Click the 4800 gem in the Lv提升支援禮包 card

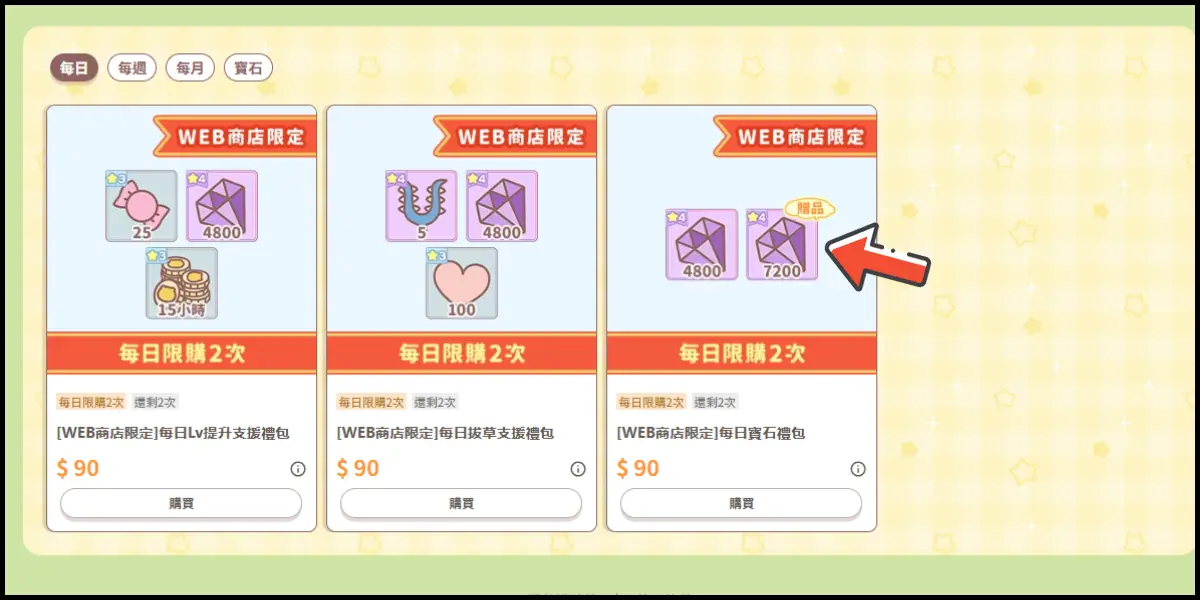(221, 205)
